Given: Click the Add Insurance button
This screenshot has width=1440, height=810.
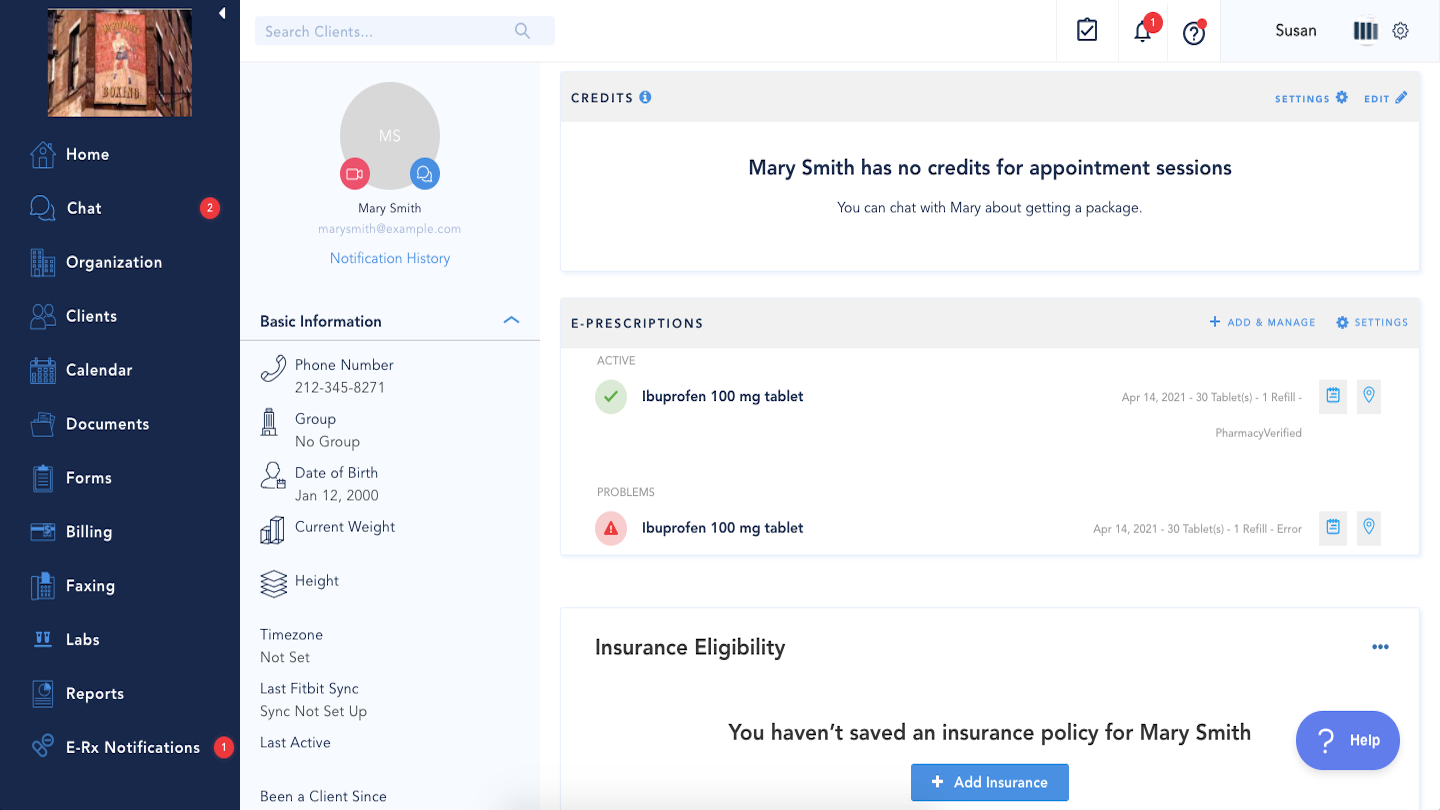Looking at the screenshot, I should [989, 782].
